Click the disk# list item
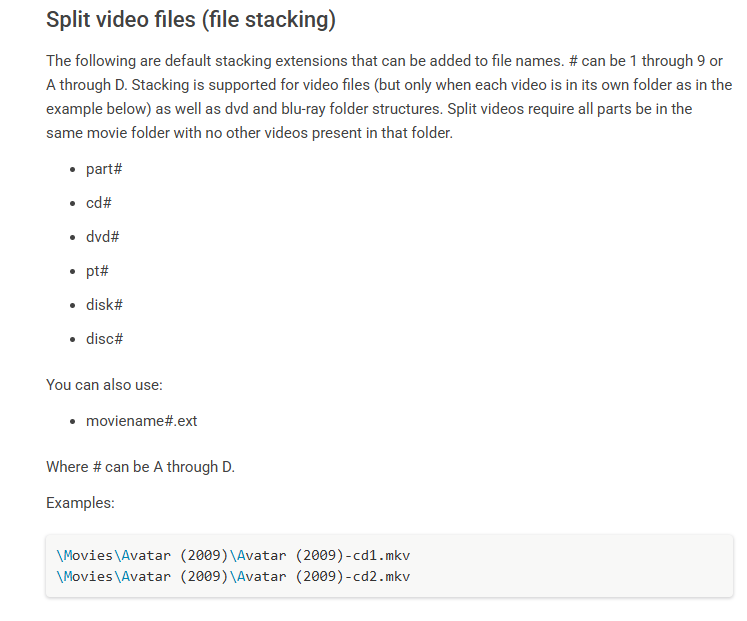This screenshot has width=747, height=621. pyautogui.click(x=104, y=305)
